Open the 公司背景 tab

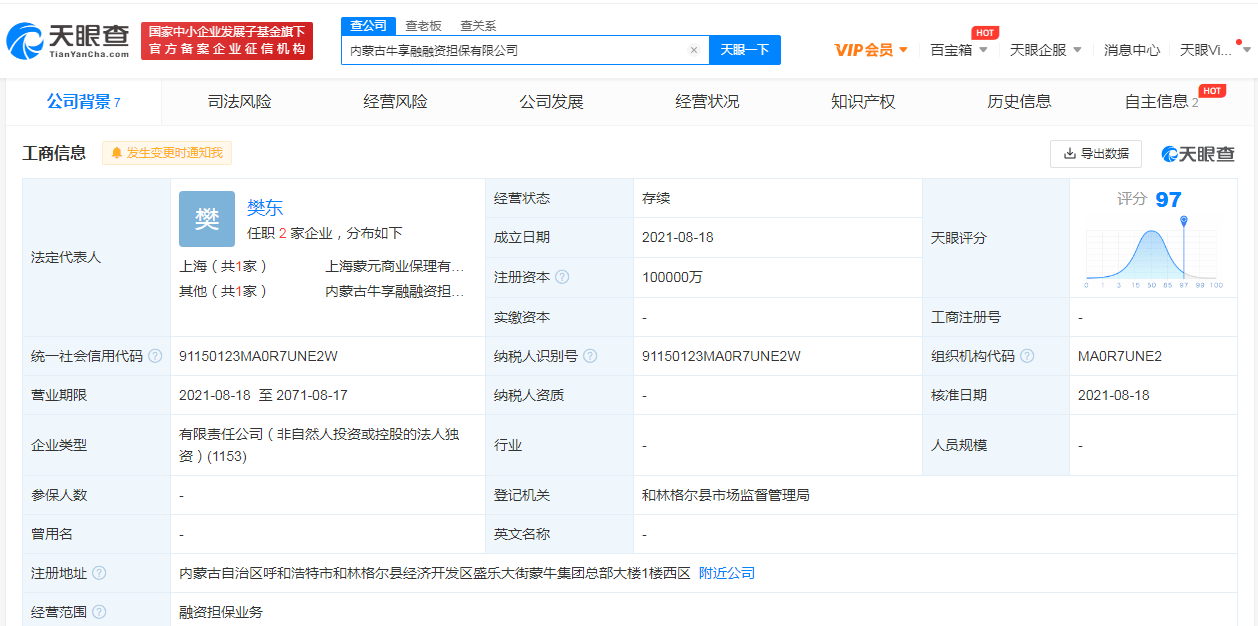(x=84, y=101)
